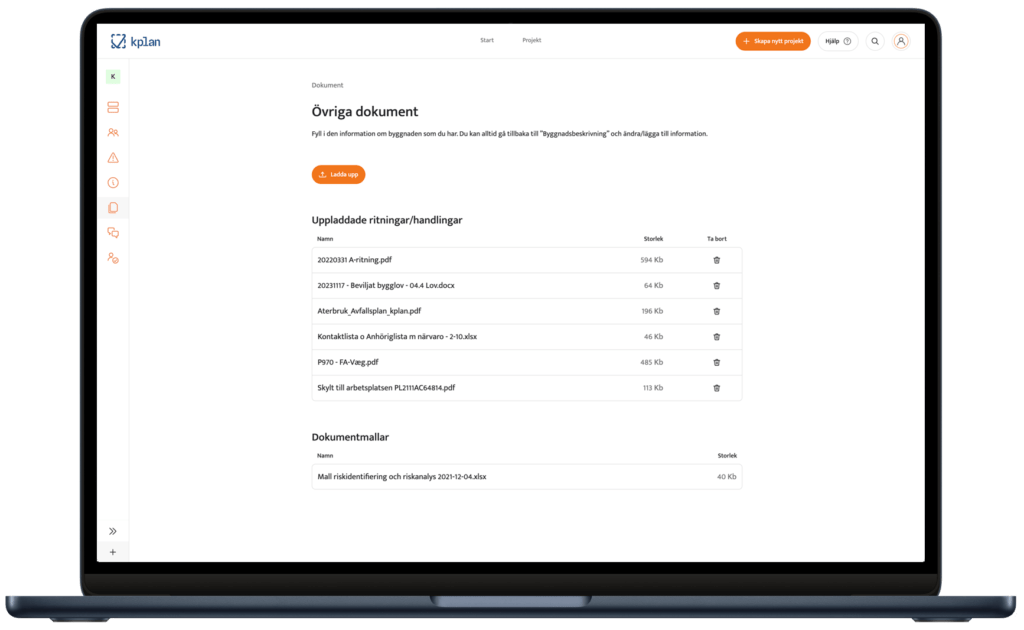This screenshot has width=1024, height=630.
Task: Open the people icon in sidebar
Action: point(113,132)
